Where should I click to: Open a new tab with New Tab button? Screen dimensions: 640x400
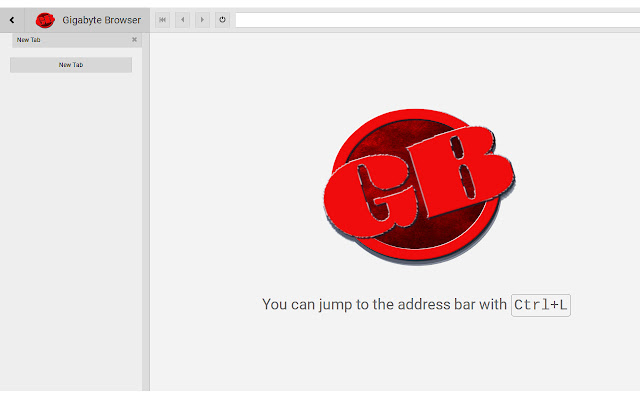pyautogui.click(x=71, y=65)
